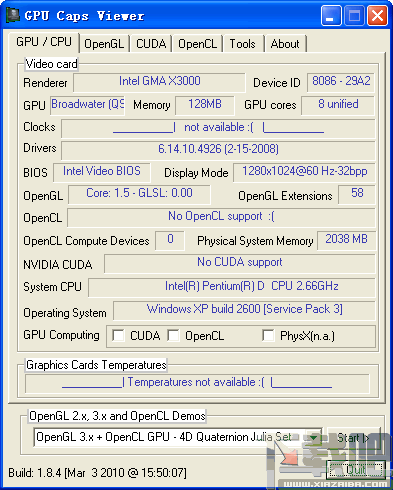The image size is (393, 490).
Task: Close the window with the red X
Action: [377, 16]
